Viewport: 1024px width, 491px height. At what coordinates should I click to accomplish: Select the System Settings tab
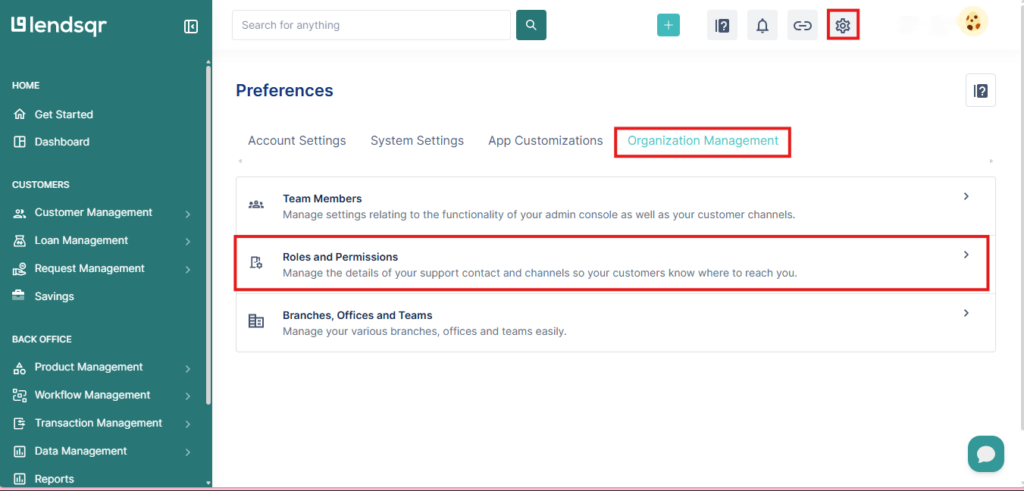417,141
